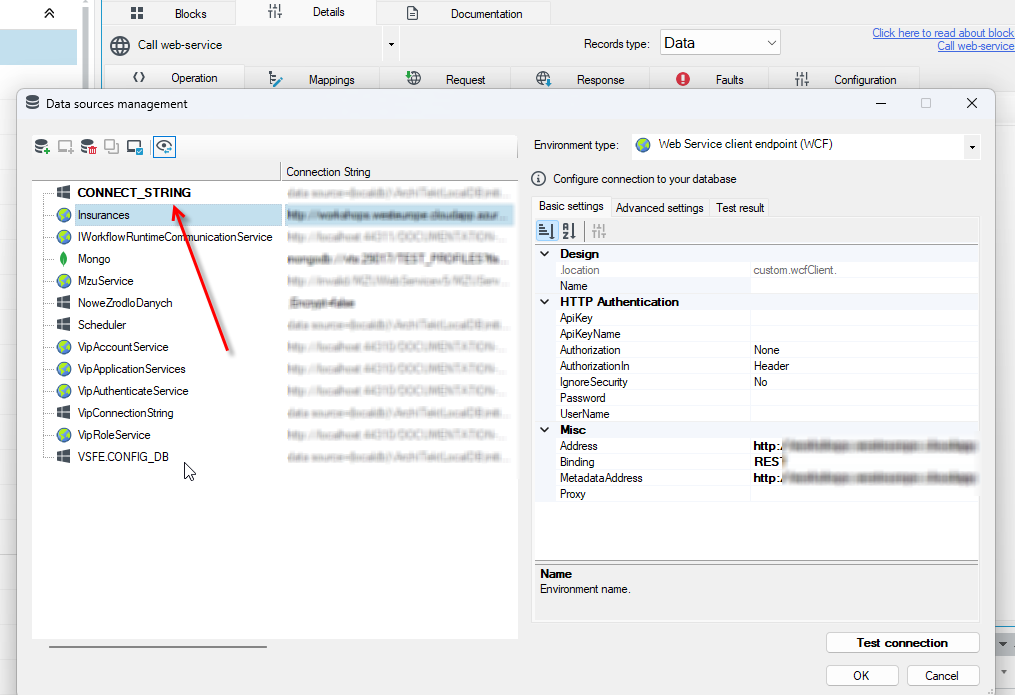Delete data source using red trash database icon

(88, 147)
